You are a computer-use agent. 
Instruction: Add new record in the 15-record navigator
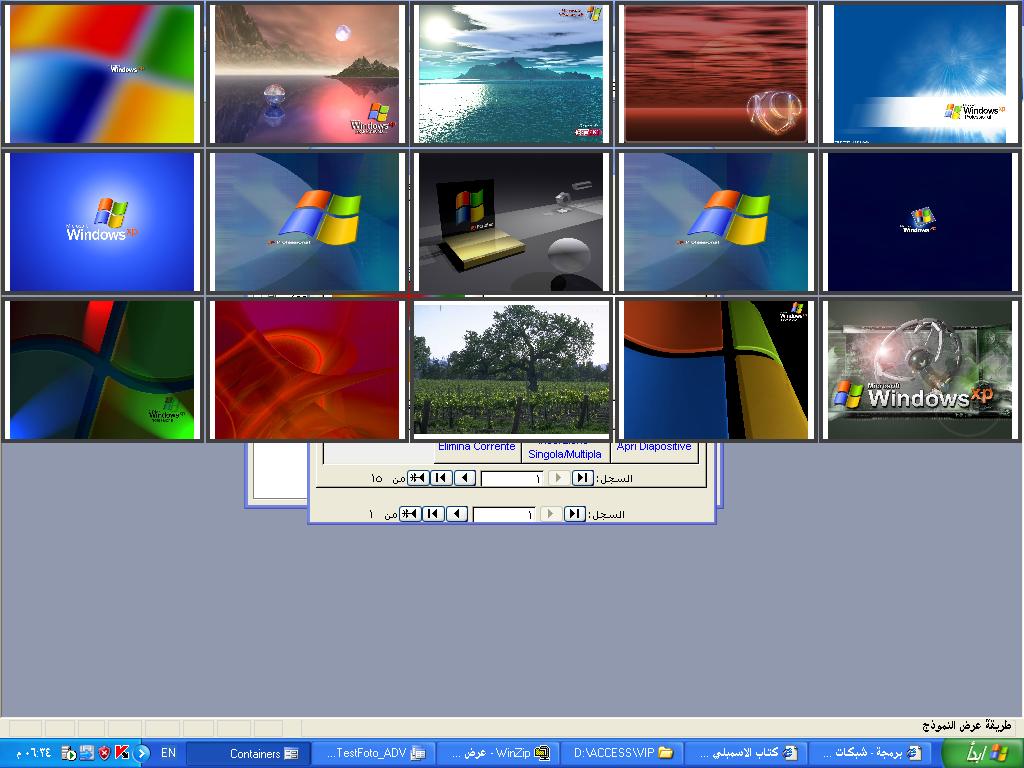418,478
